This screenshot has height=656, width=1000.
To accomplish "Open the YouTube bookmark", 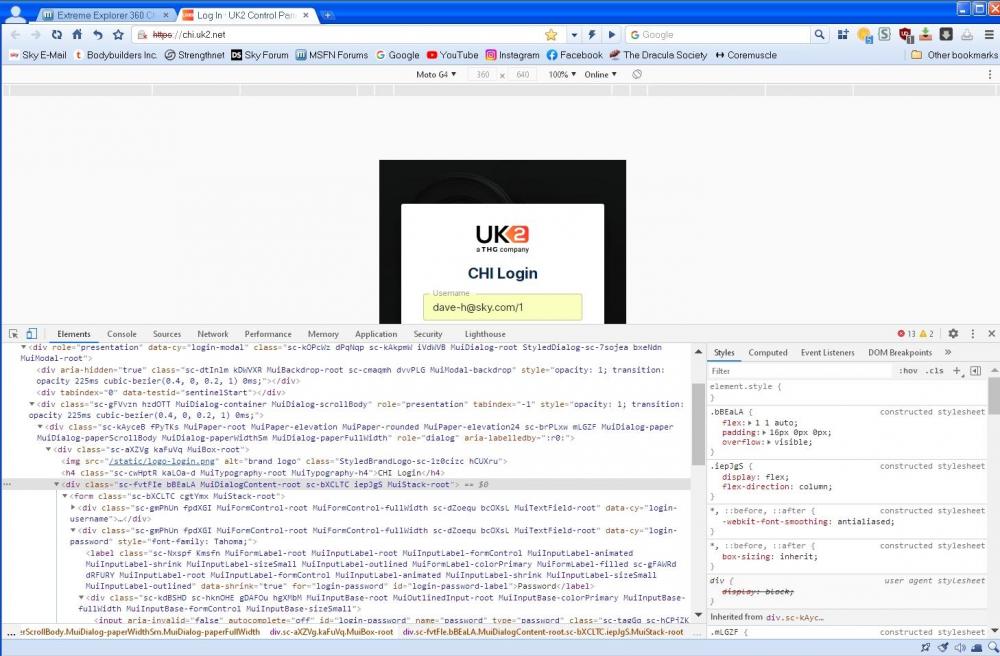I will point(452,55).
